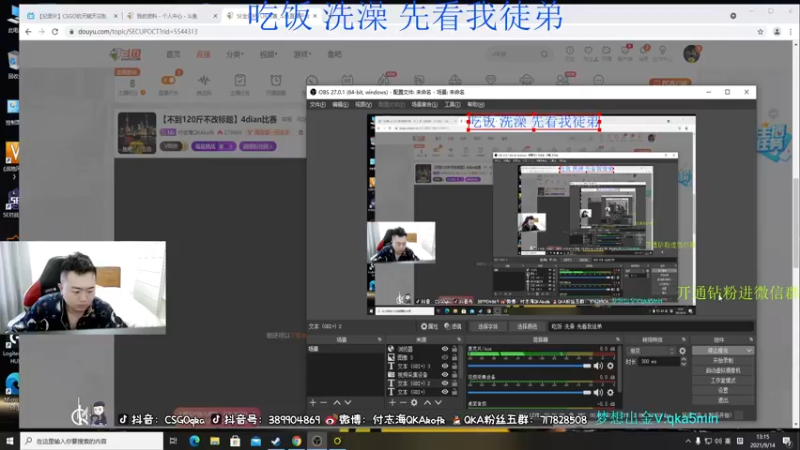Open the 视图(V) menu in OBS
The image size is (800, 450).
[x=363, y=105]
